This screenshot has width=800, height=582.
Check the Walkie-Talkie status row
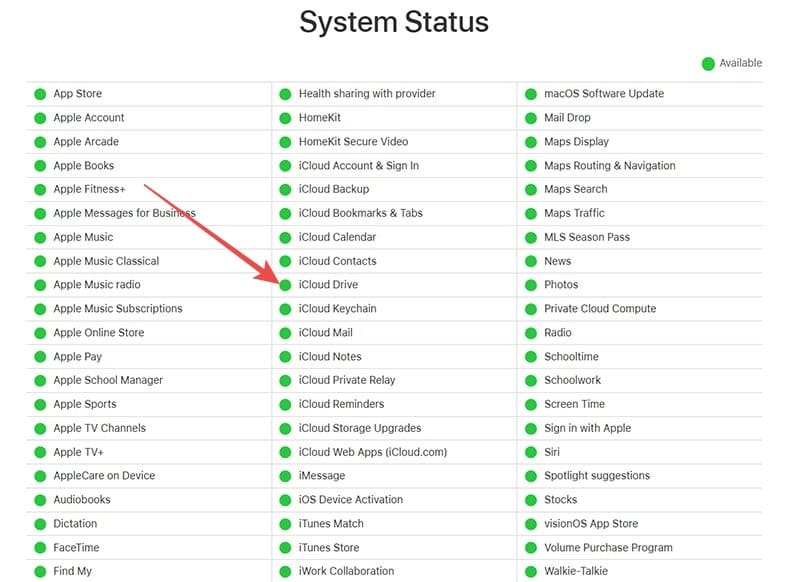tap(575, 570)
